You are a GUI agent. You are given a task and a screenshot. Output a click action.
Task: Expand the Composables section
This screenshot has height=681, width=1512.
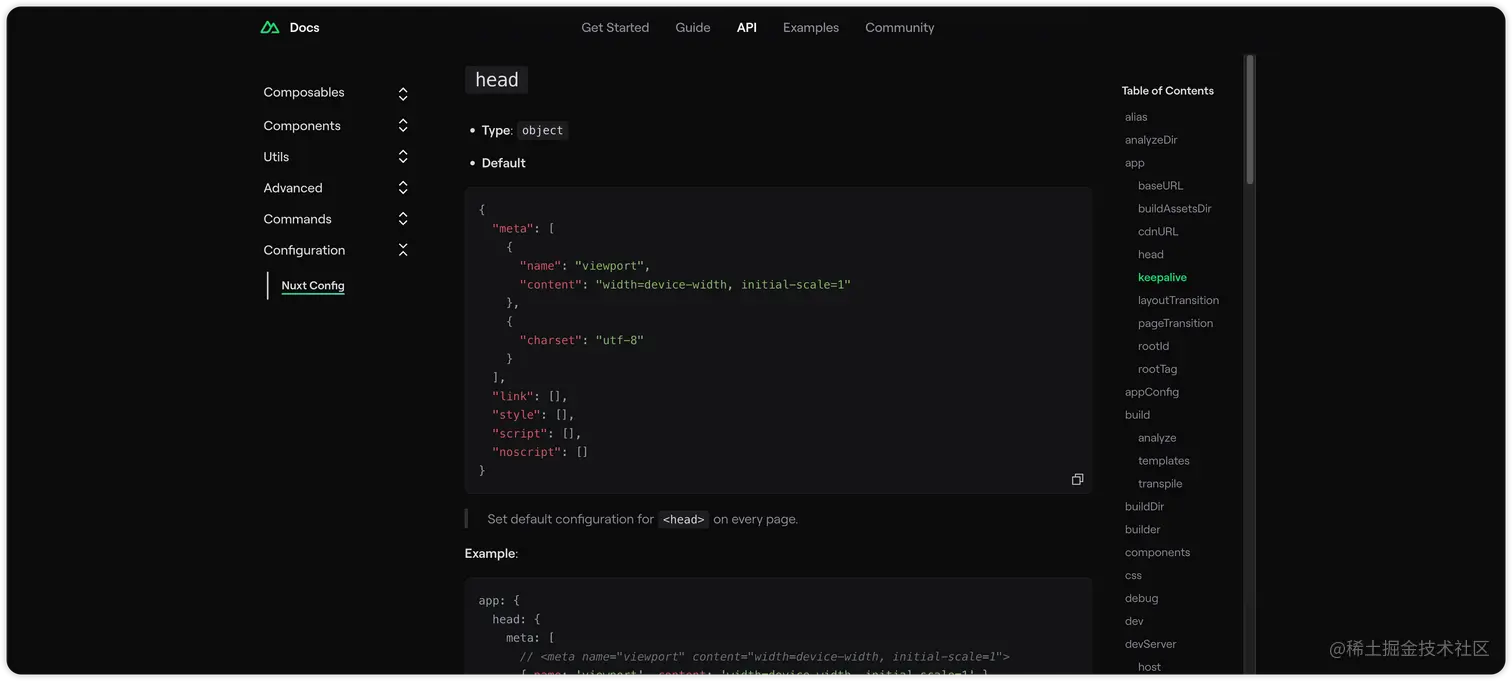coord(403,94)
